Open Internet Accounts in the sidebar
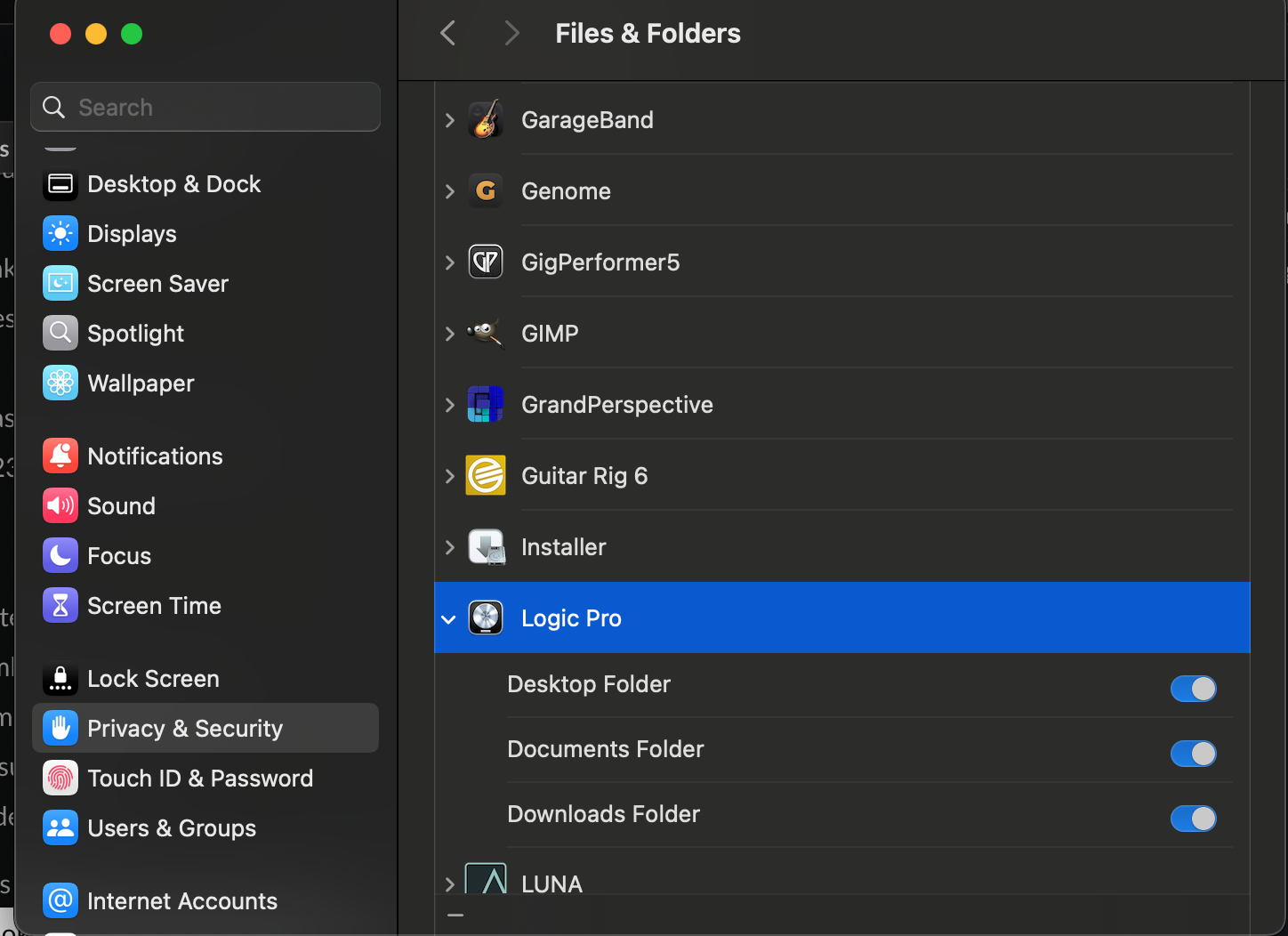The height and width of the screenshot is (936, 1288). pyautogui.click(x=181, y=901)
